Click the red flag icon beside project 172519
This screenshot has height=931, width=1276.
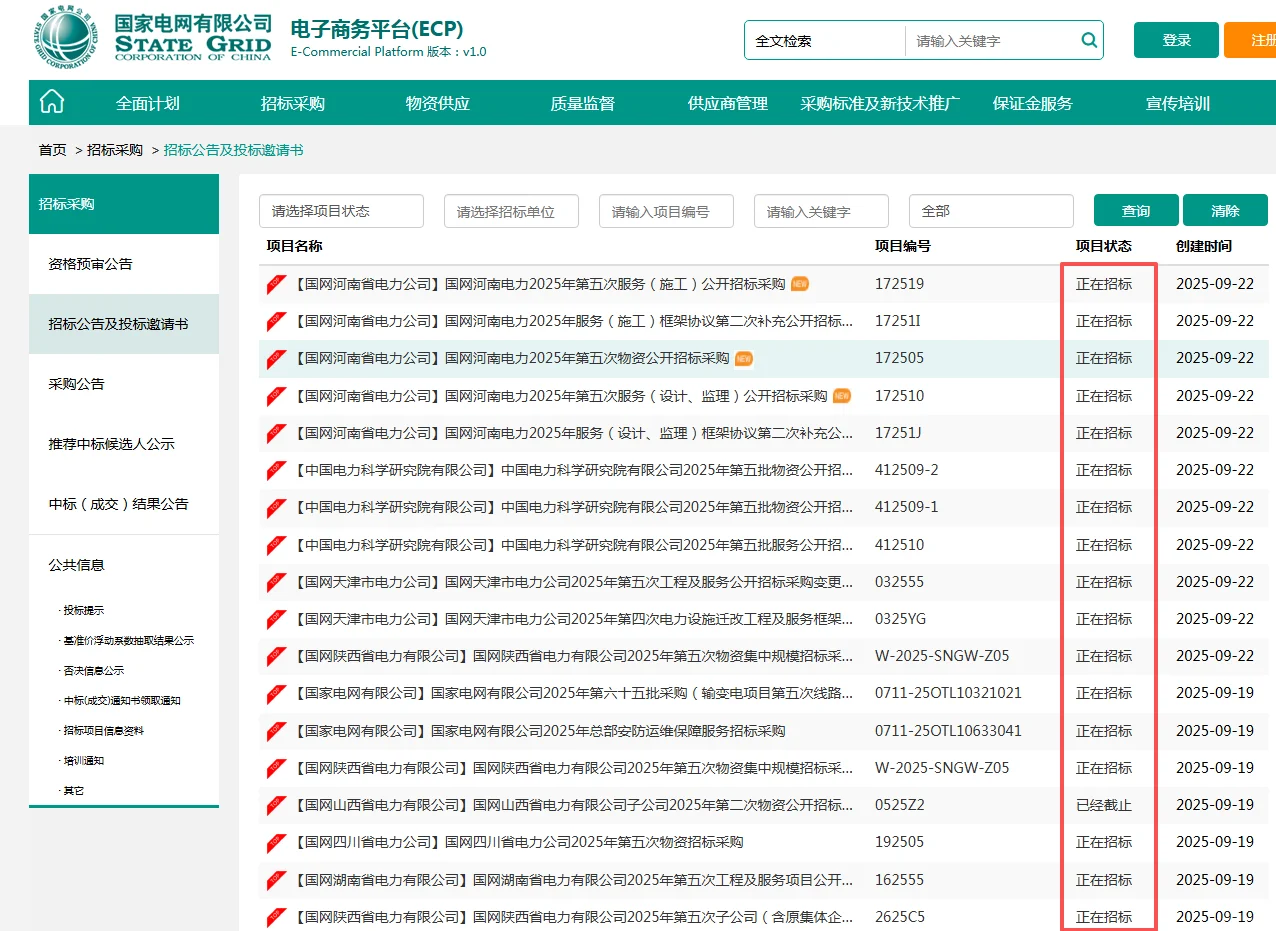276,284
